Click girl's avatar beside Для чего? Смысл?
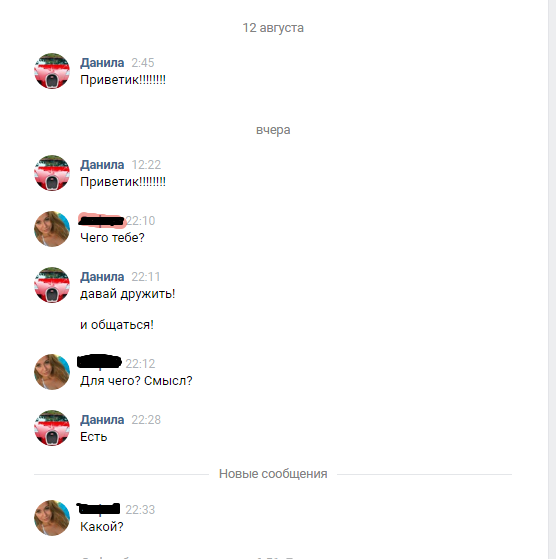Screen dimensions: 556x559 (x=52, y=372)
